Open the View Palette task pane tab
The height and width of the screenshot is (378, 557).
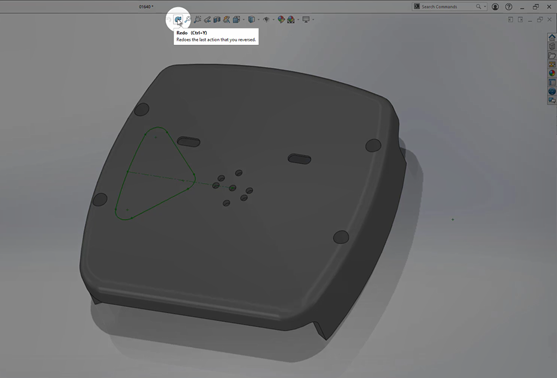[552, 64]
